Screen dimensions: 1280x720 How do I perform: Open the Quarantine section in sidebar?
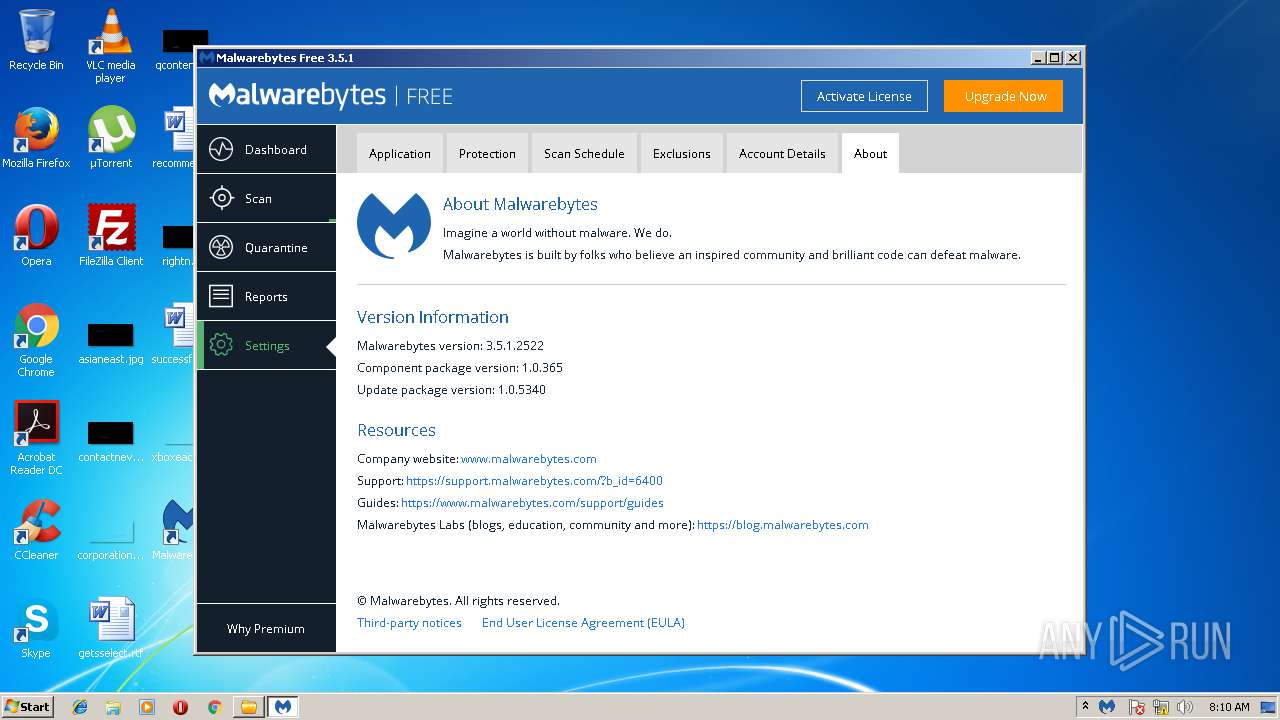pos(266,247)
